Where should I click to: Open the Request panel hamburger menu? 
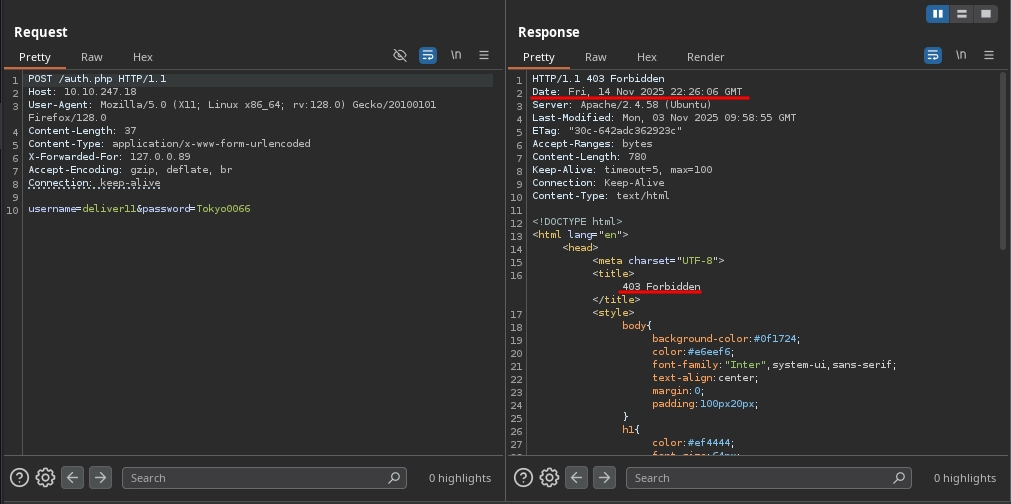pos(484,56)
